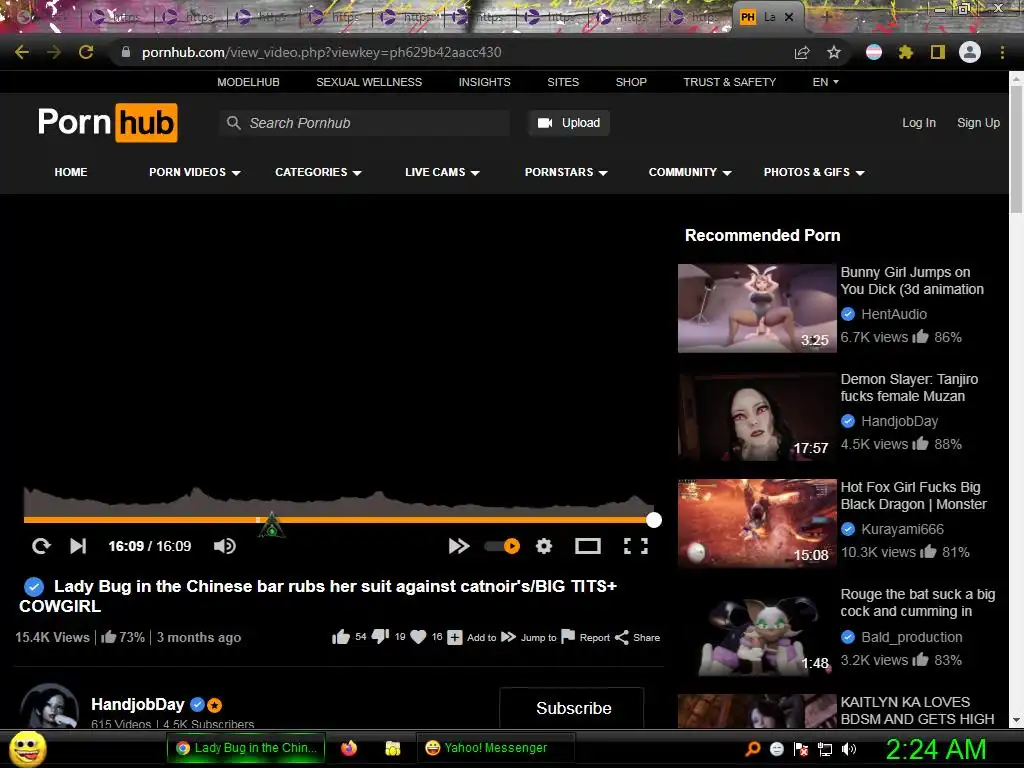Image resolution: width=1024 pixels, height=768 pixels.
Task: Click the replay video icon
Action: coord(41,546)
